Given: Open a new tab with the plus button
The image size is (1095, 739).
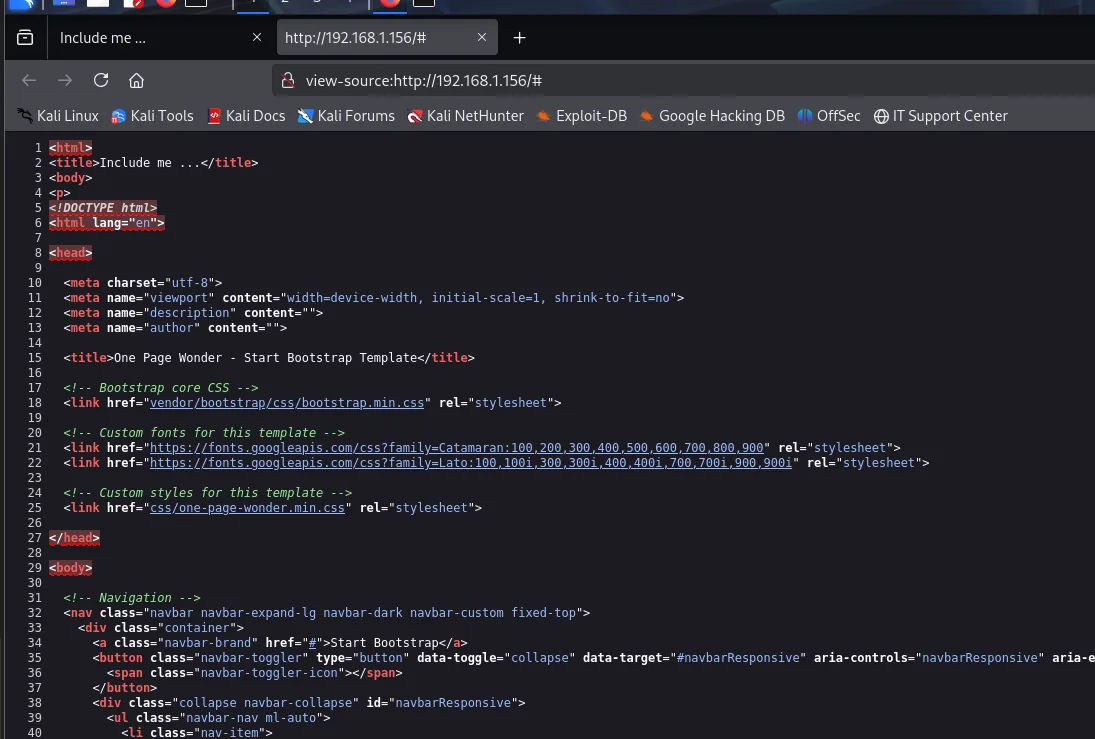Looking at the screenshot, I should tap(520, 38).
